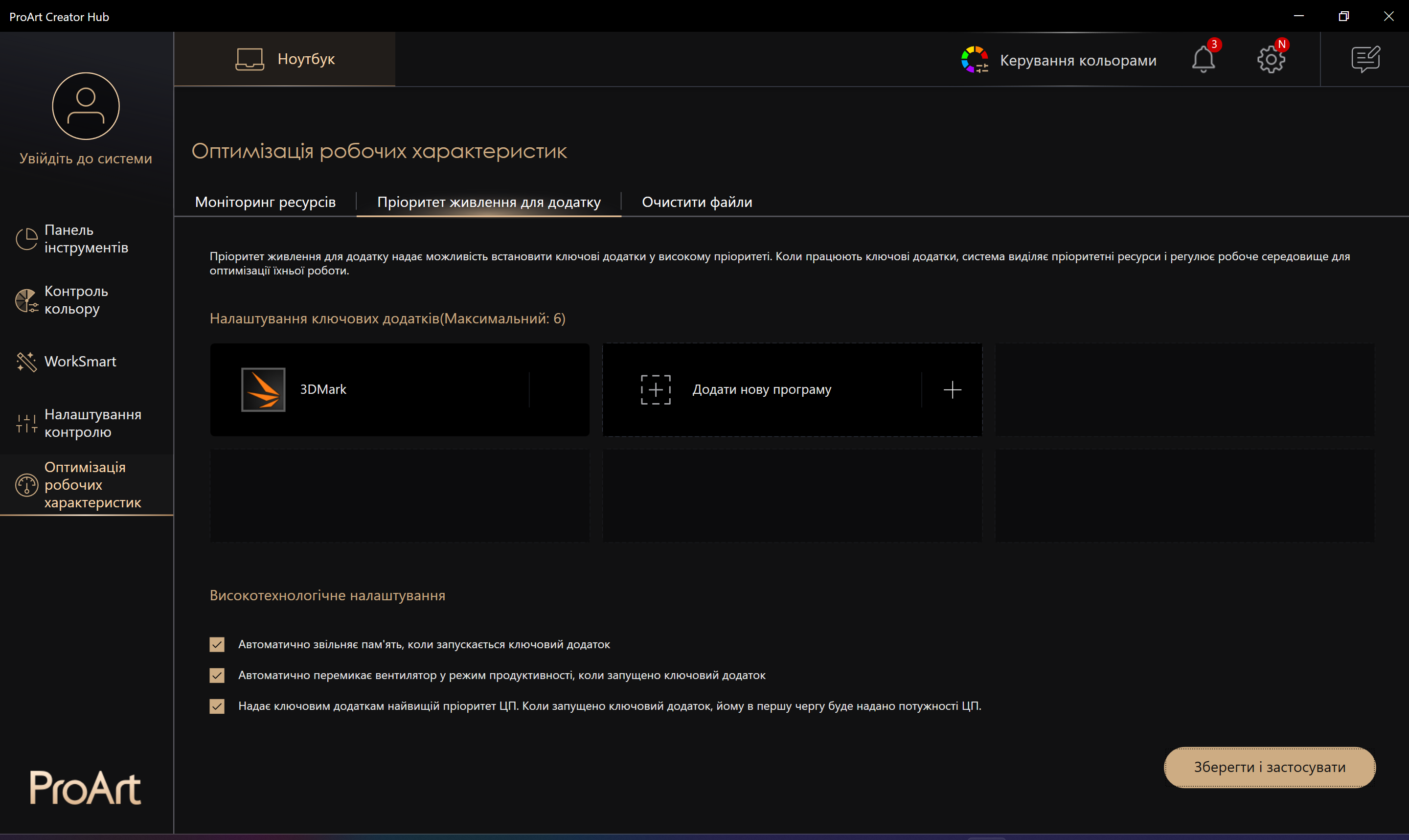The width and height of the screenshot is (1409, 840).
Task: Uncheck the auto free memory checkbox
Action: coord(217,644)
